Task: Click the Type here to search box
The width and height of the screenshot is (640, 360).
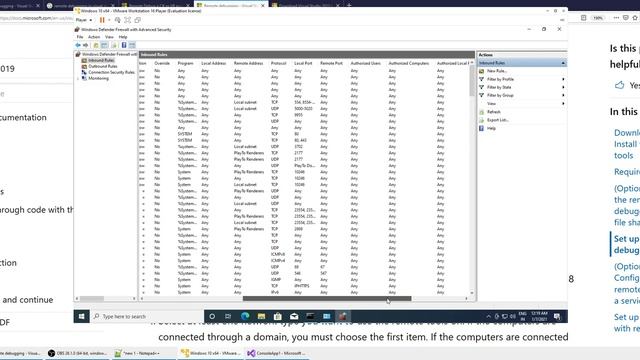Action: coord(147,316)
